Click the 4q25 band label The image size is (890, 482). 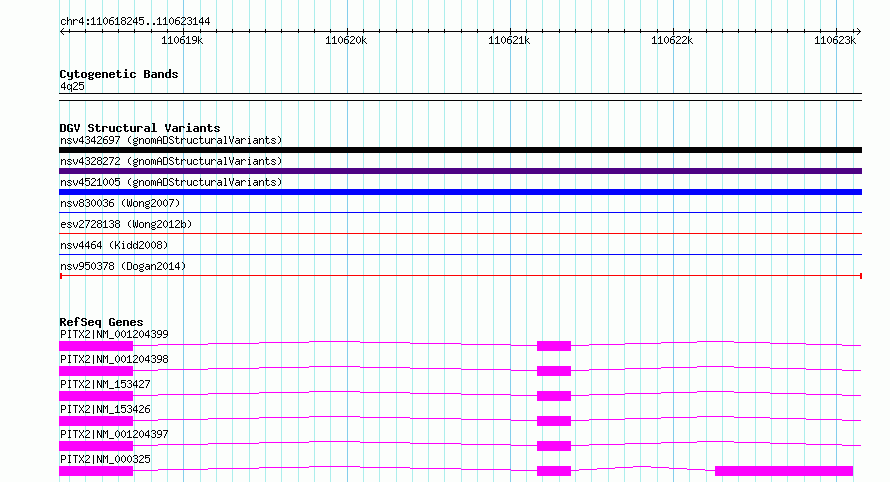click(72, 86)
